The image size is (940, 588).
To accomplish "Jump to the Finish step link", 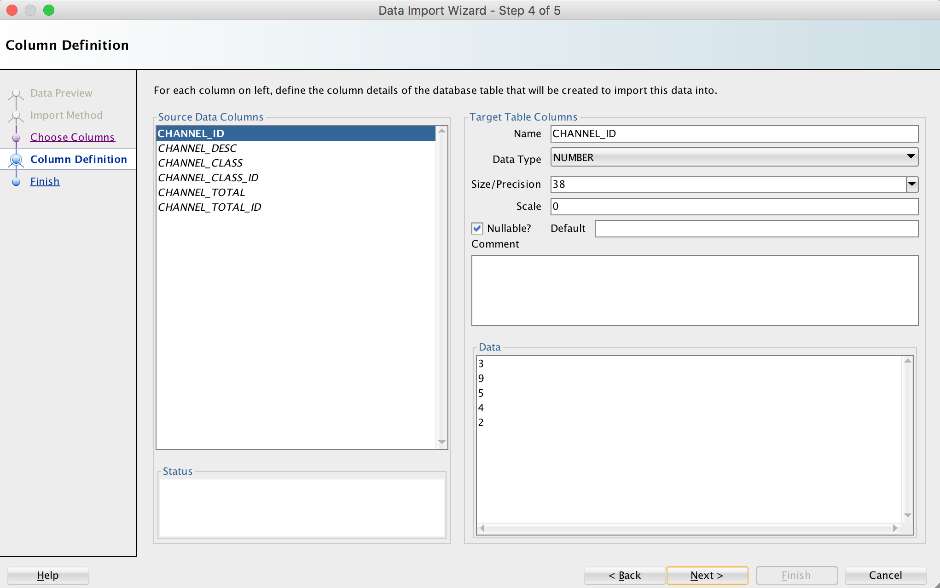I will (x=45, y=182).
